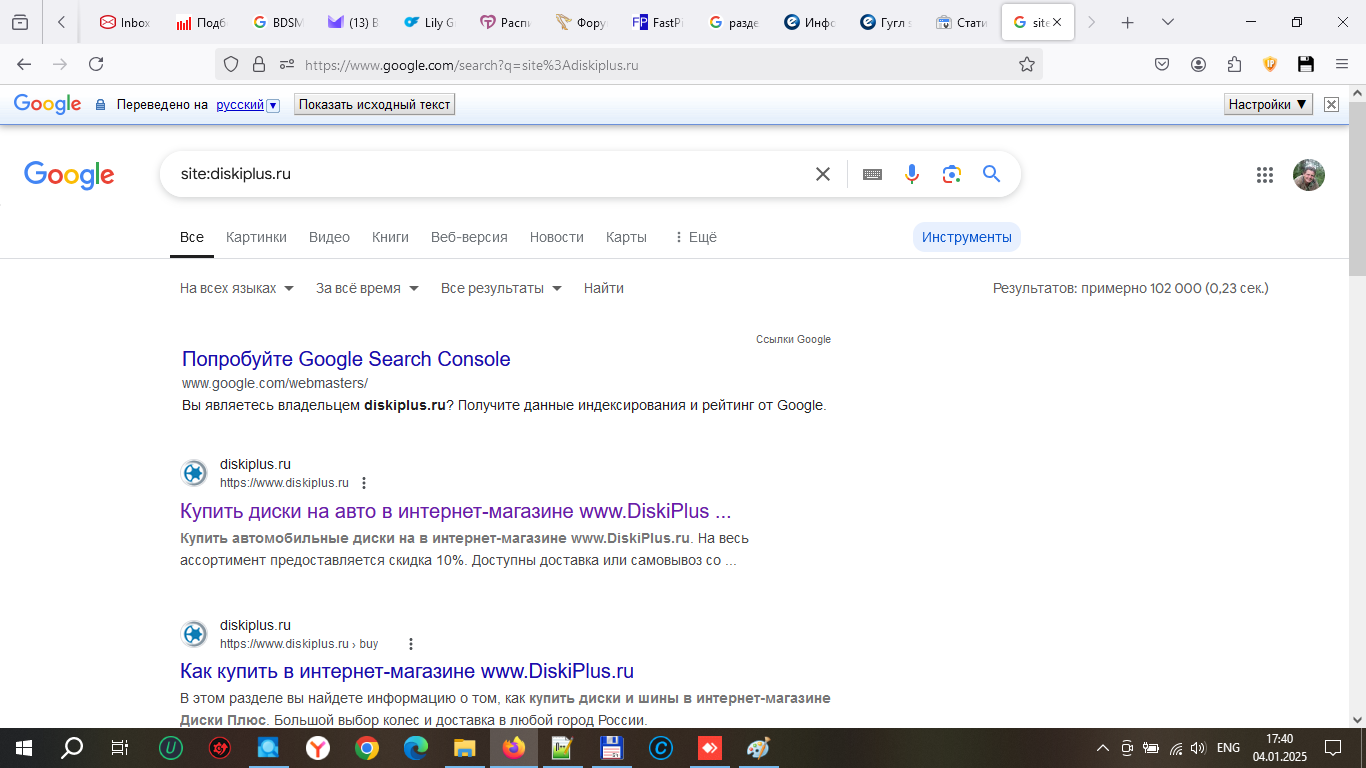1366x768 pixels.
Task: Open more options for diskiplus.ru homepage result
Action: click(364, 483)
